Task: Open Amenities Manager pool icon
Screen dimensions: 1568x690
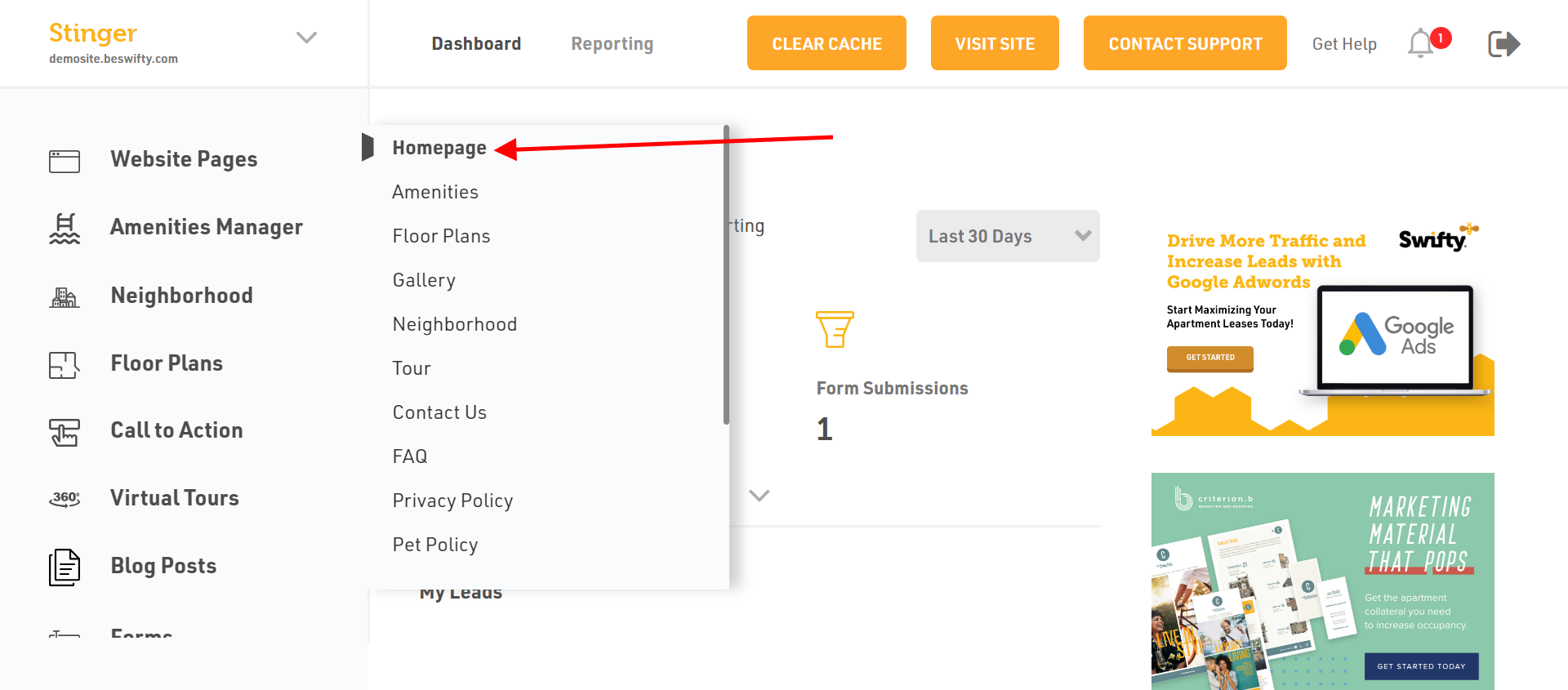Action: [65, 229]
